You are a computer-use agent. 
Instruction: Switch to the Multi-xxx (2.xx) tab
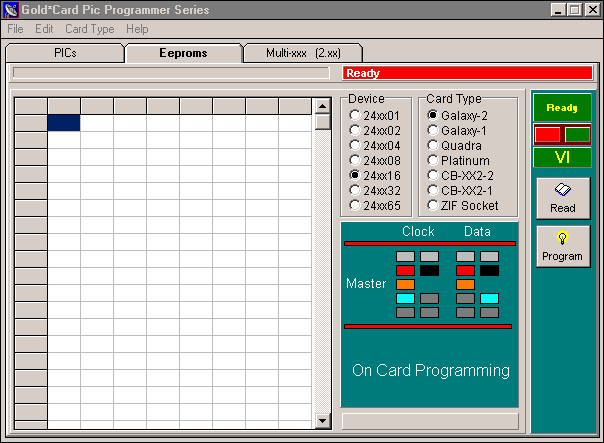click(303, 53)
